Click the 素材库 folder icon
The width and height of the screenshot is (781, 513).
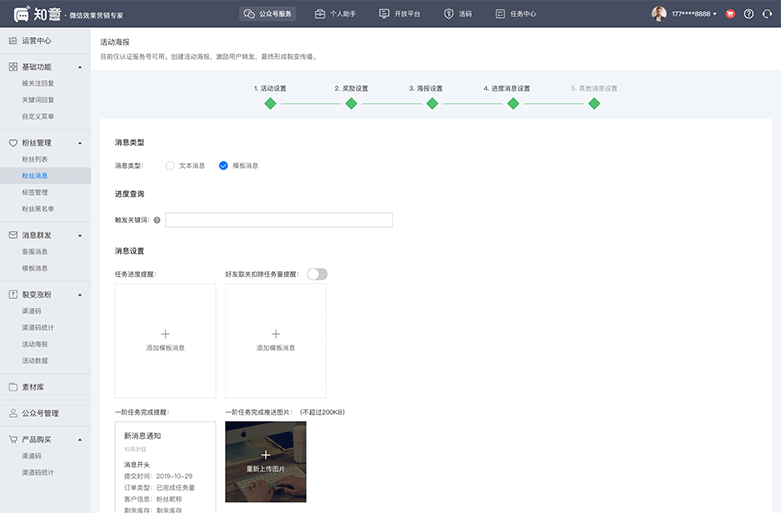(13, 387)
